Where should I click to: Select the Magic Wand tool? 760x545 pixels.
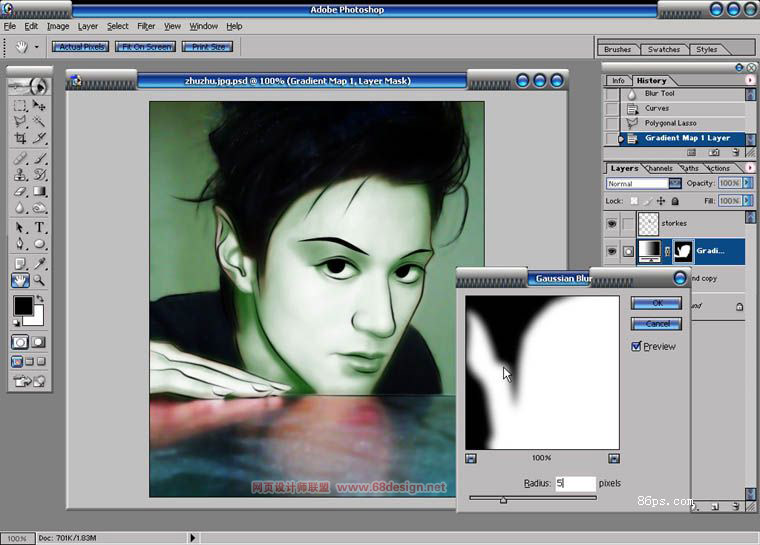[x=40, y=122]
